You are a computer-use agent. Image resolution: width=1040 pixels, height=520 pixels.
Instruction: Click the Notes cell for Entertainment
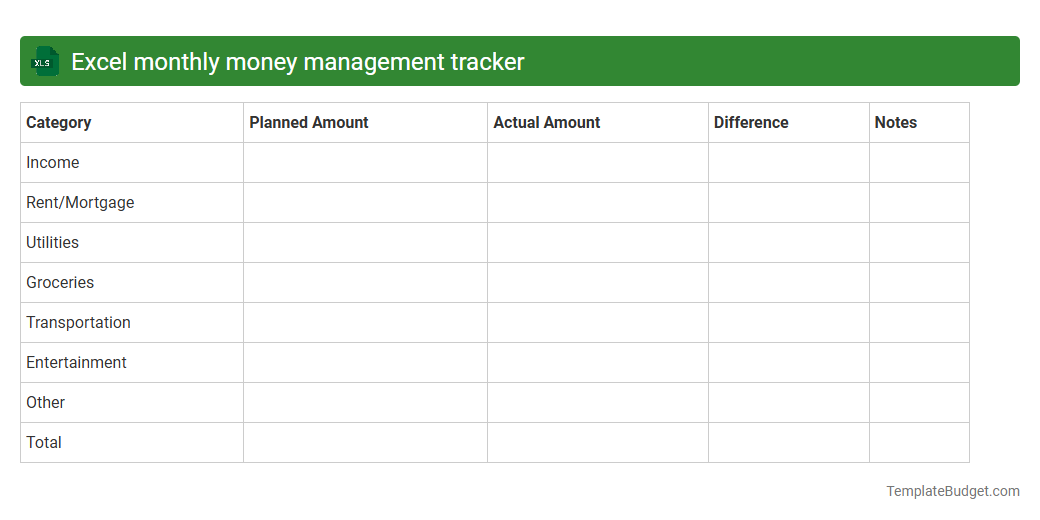[919, 363]
